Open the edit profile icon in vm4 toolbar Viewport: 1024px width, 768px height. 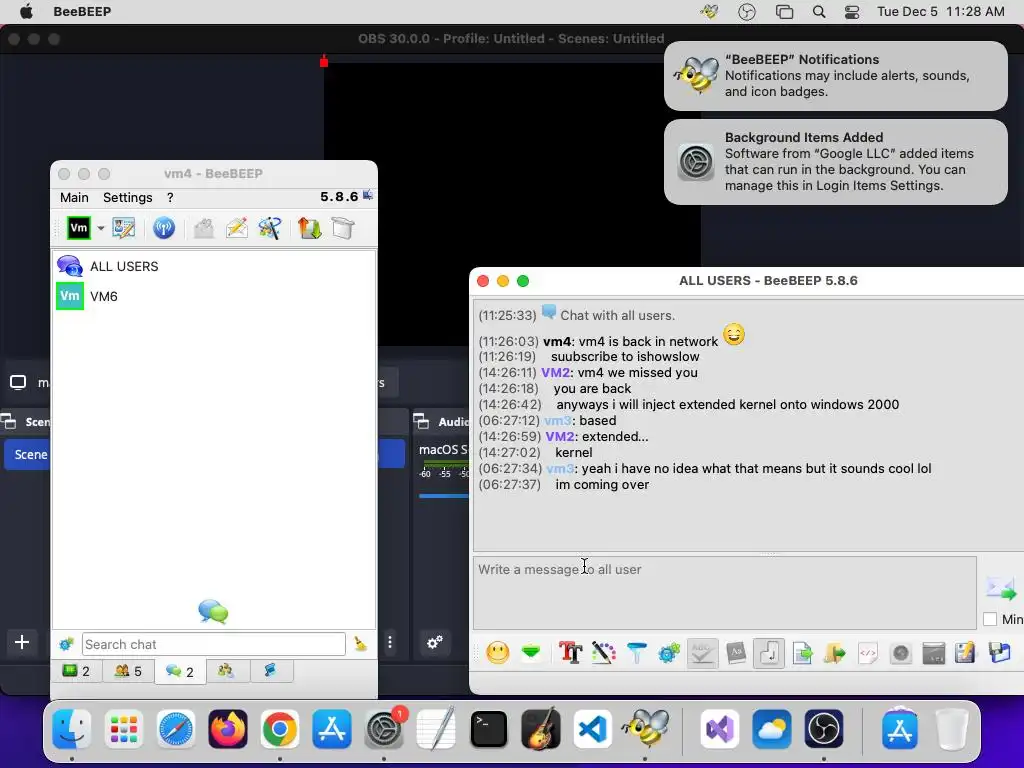tap(123, 228)
